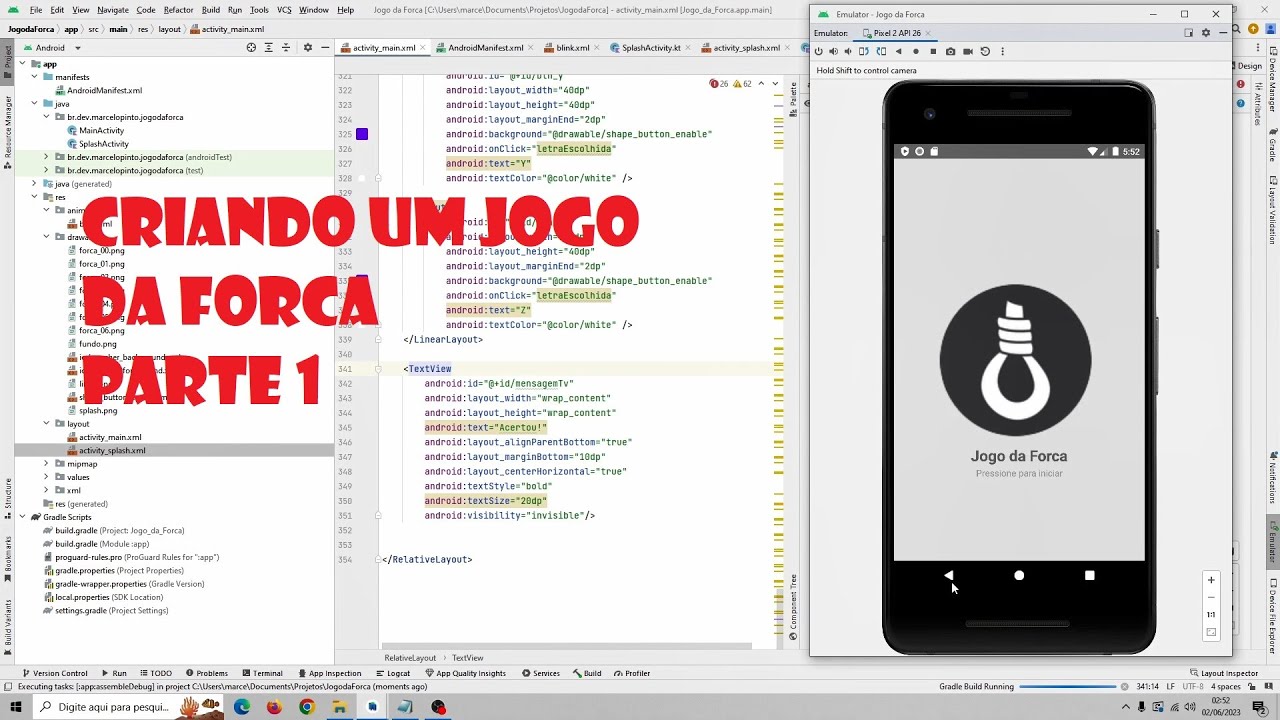The height and width of the screenshot is (720, 1280).
Task: Rotate emulator left with rotate icon
Action: point(864,51)
